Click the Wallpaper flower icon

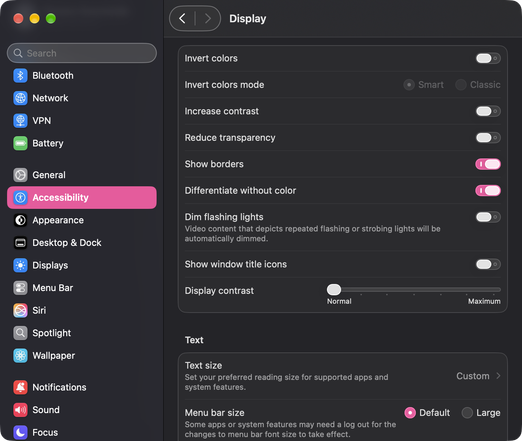coord(20,356)
